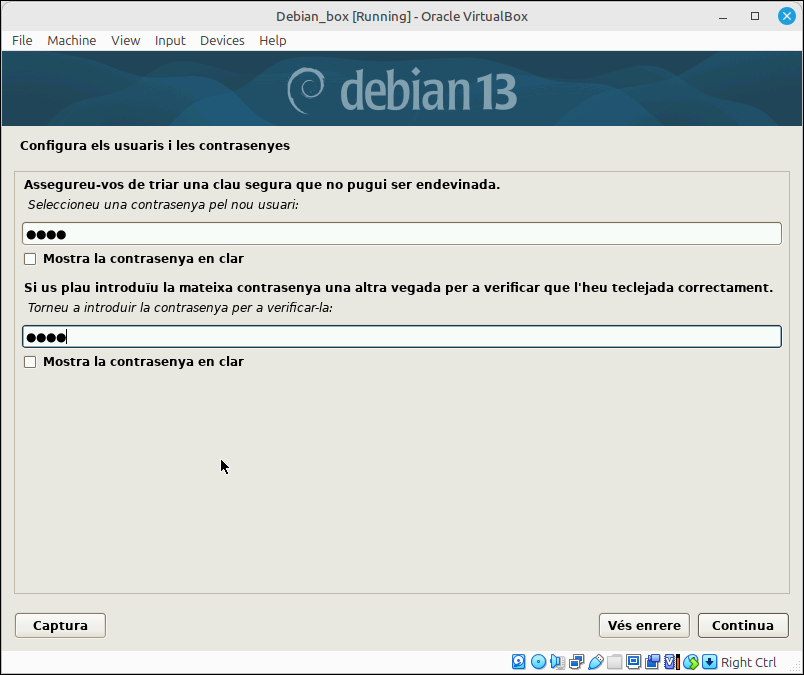This screenshot has width=804, height=675.
Task: Open the View menu
Action: point(126,41)
